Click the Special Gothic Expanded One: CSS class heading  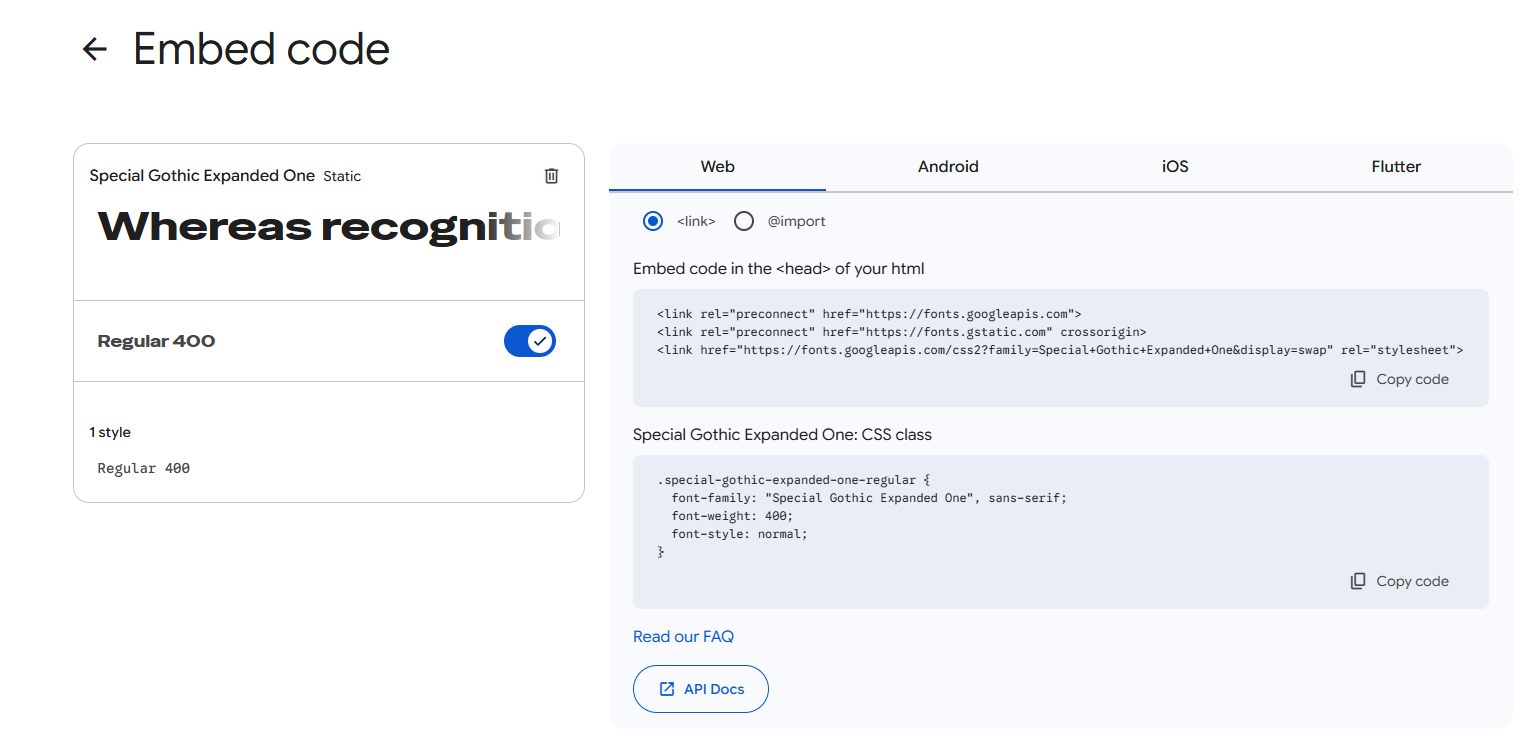click(x=782, y=435)
